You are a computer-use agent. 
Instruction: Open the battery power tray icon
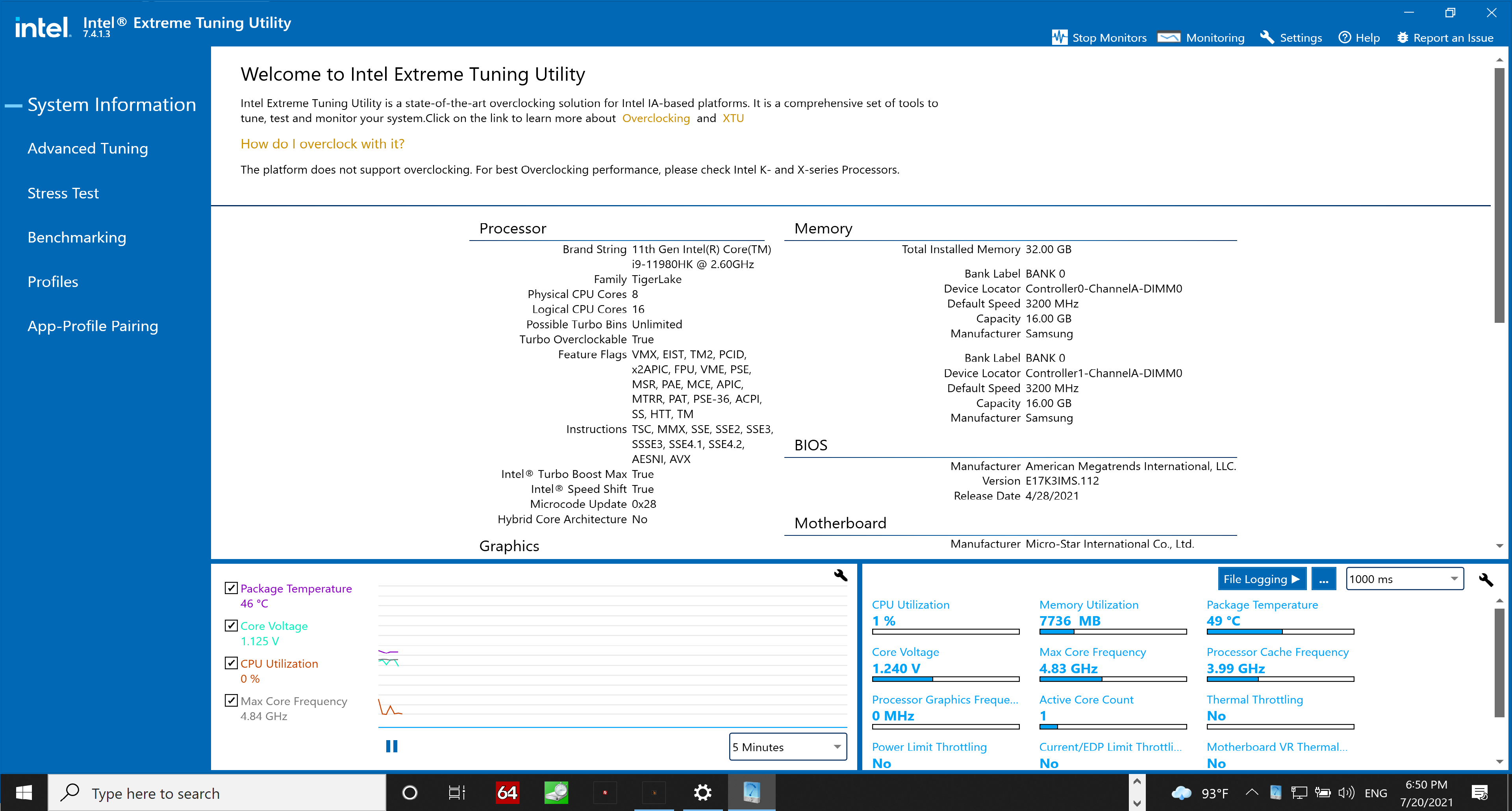1323,793
